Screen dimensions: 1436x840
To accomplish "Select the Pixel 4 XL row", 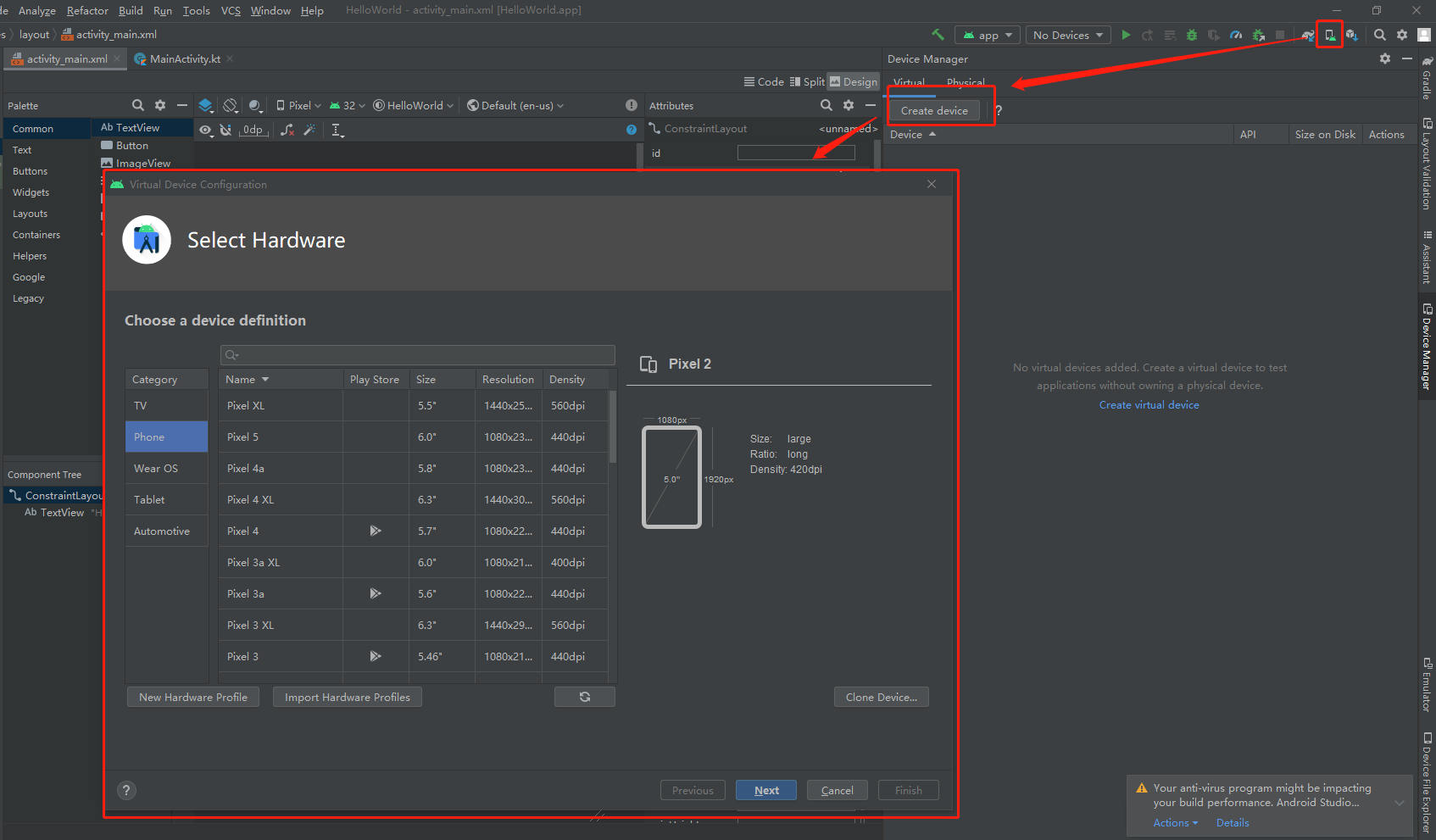I will [414, 499].
